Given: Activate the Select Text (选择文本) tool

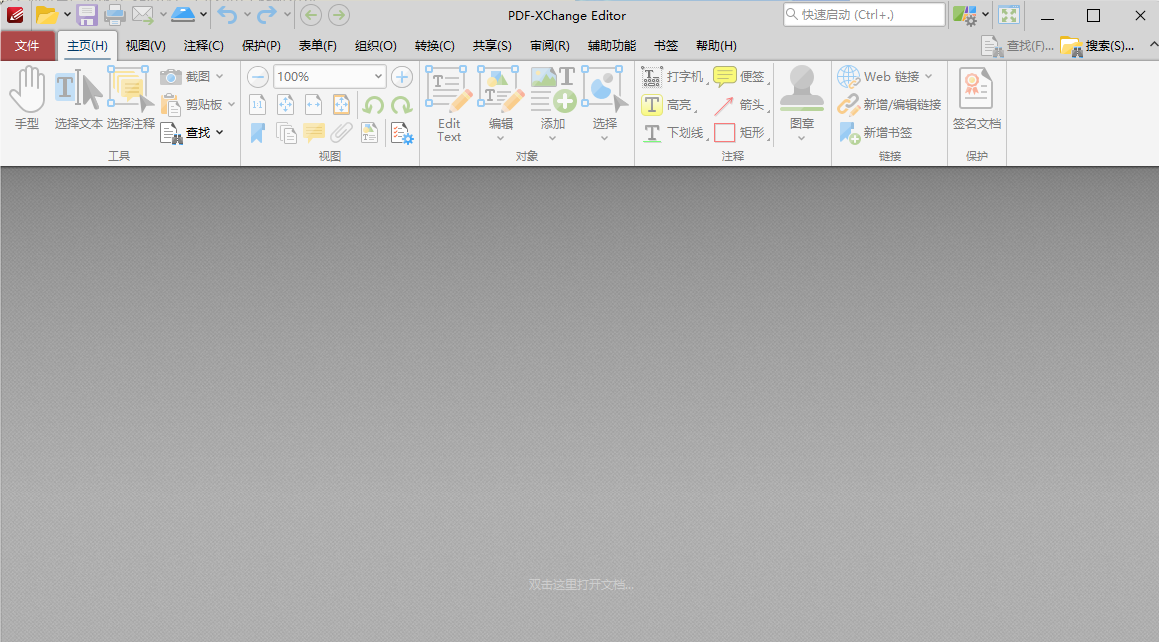Looking at the screenshot, I should click(x=78, y=98).
